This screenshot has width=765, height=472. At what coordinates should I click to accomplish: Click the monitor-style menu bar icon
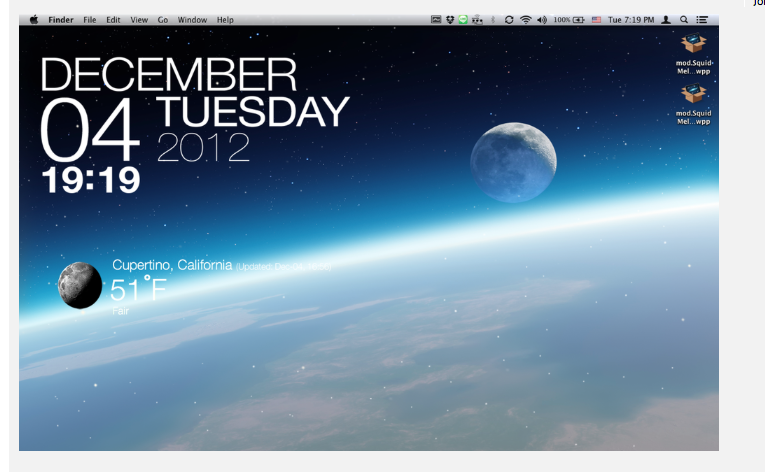436,20
